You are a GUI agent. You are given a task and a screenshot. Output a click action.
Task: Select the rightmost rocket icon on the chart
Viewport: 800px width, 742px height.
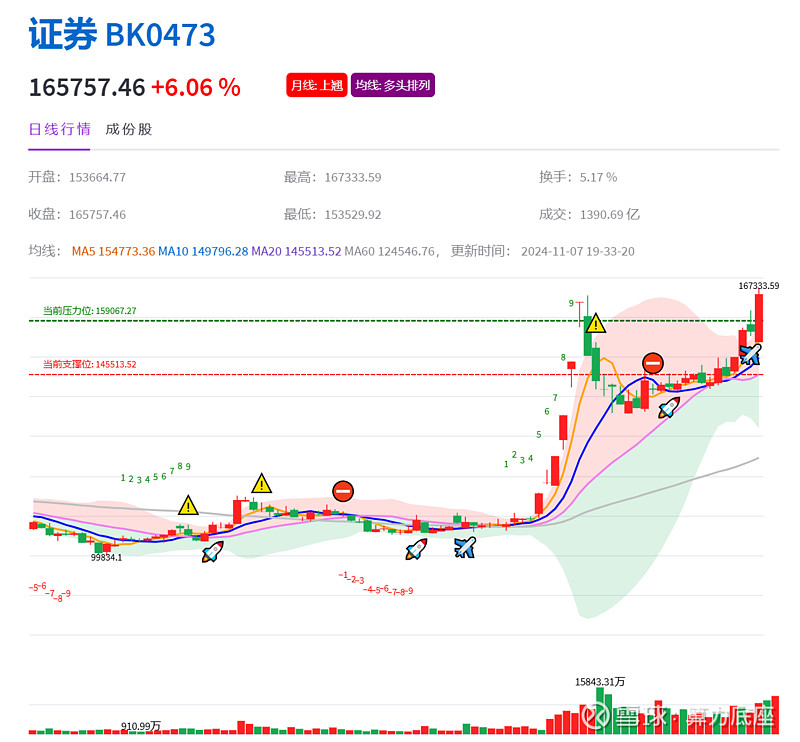click(669, 407)
